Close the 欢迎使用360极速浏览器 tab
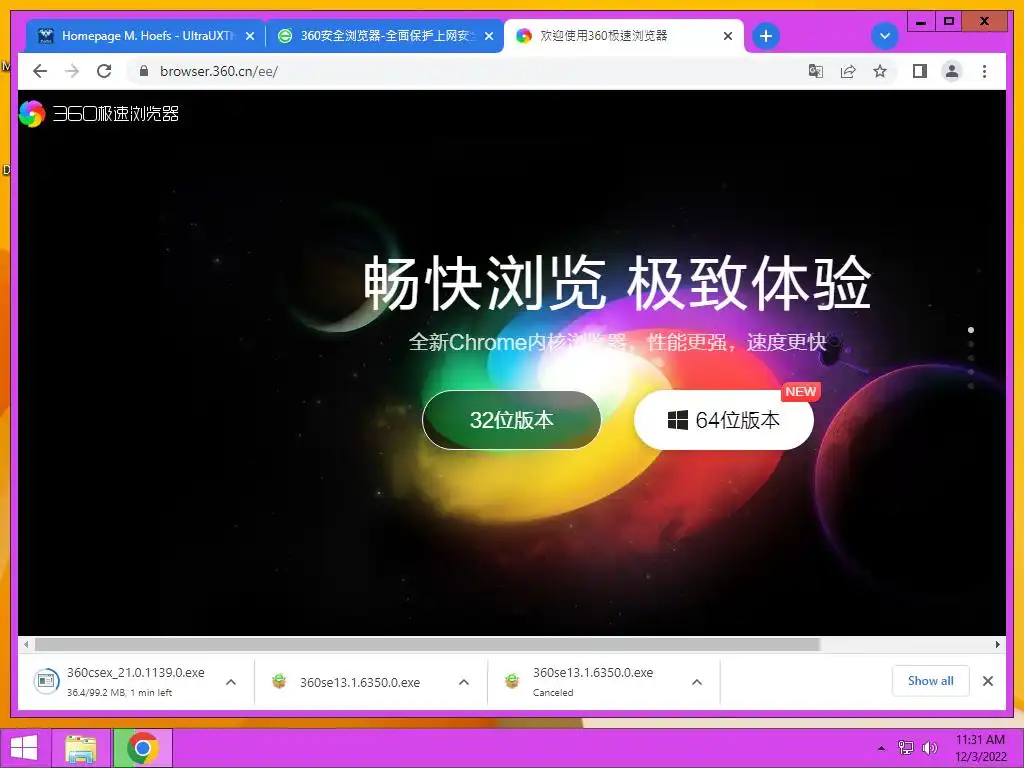This screenshot has width=1024, height=768. (728, 36)
